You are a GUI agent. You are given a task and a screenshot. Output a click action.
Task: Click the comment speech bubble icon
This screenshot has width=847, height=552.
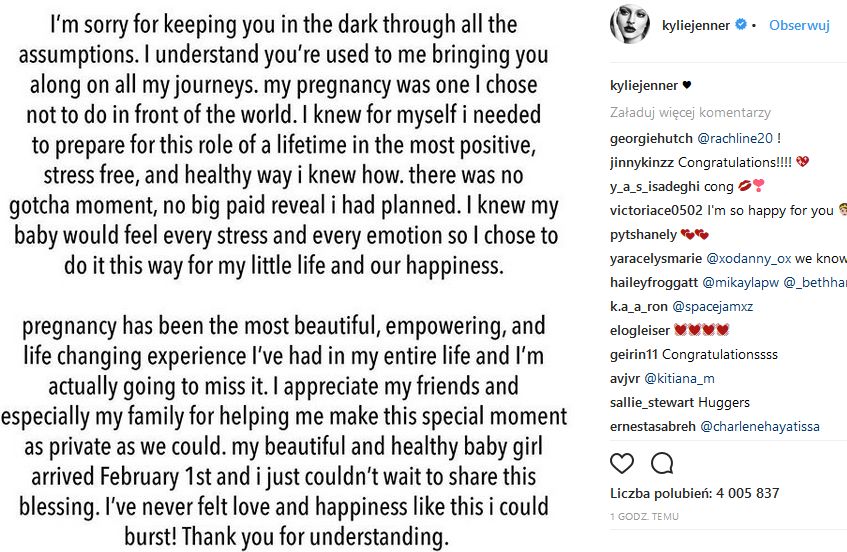coord(661,463)
